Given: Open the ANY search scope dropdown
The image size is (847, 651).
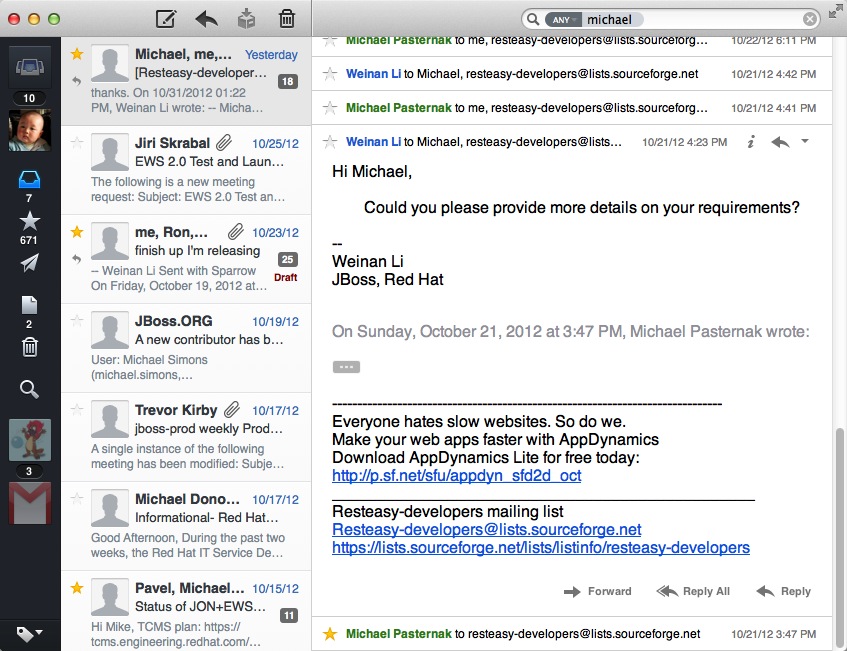Looking at the screenshot, I should [x=563, y=19].
